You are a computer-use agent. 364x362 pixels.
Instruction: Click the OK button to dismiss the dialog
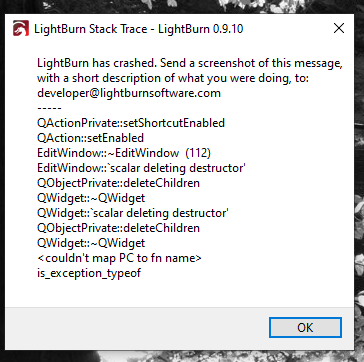305,330
